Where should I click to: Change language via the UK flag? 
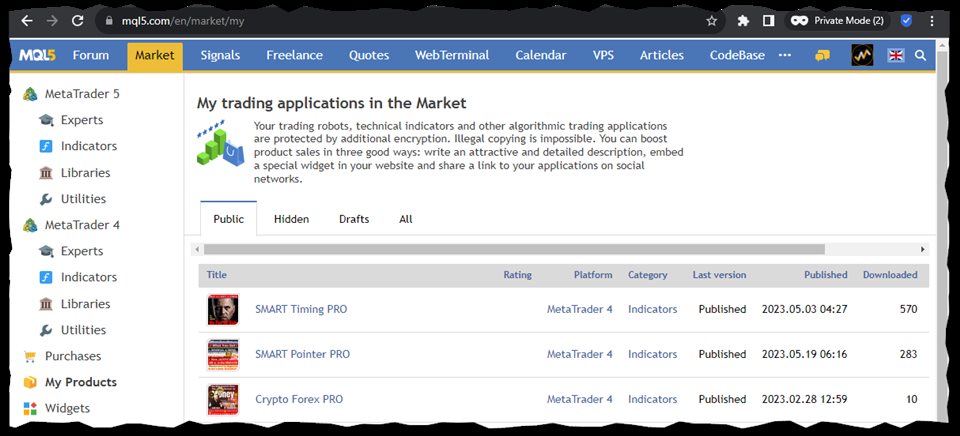point(896,55)
